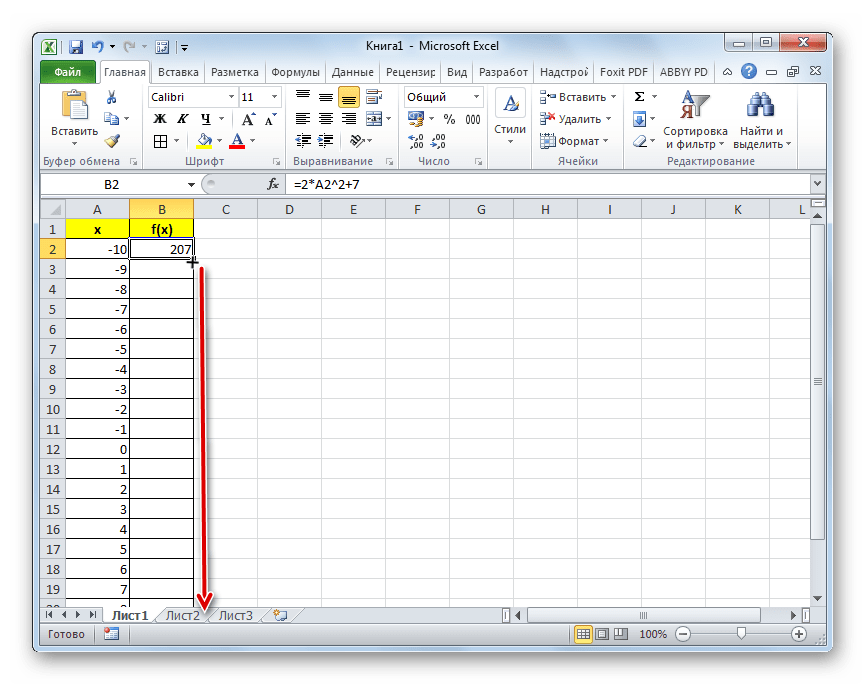Image resolution: width=866 pixels, height=685 pixels.
Task: Click the percent style icon
Action: click(x=449, y=119)
